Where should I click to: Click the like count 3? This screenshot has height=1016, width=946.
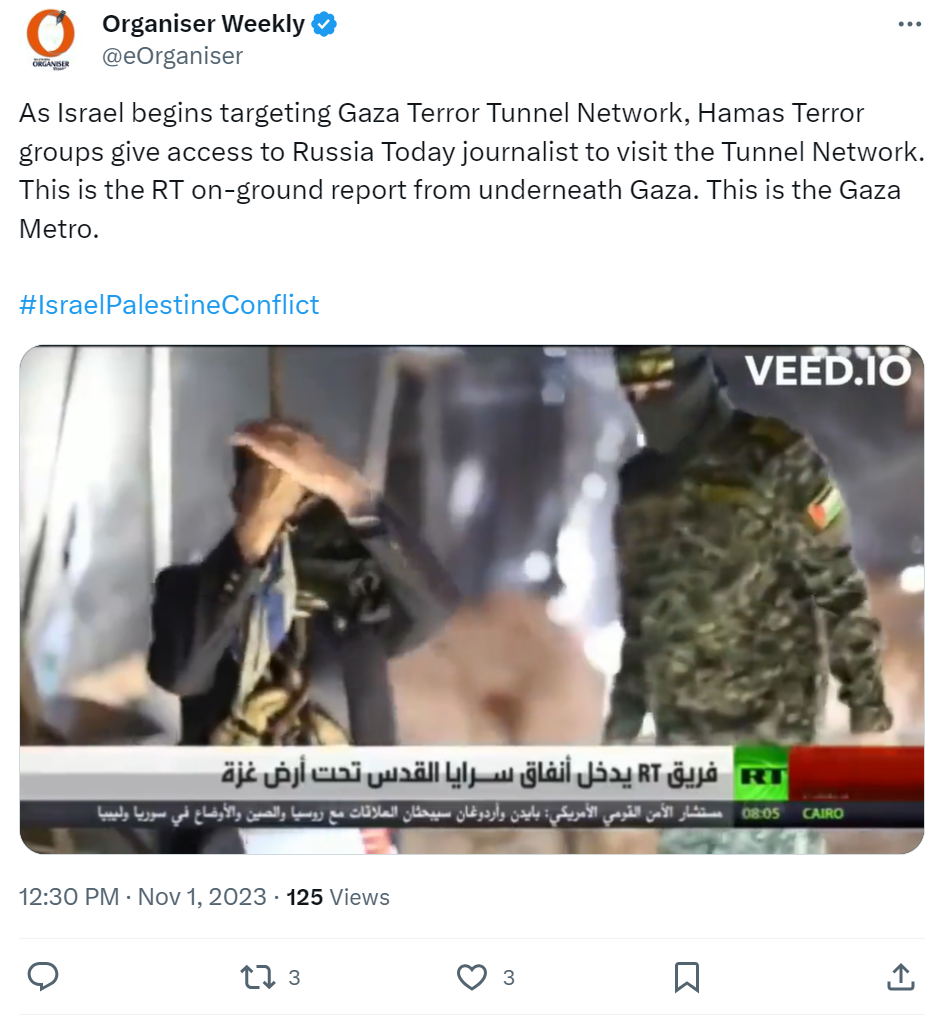click(x=509, y=978)
